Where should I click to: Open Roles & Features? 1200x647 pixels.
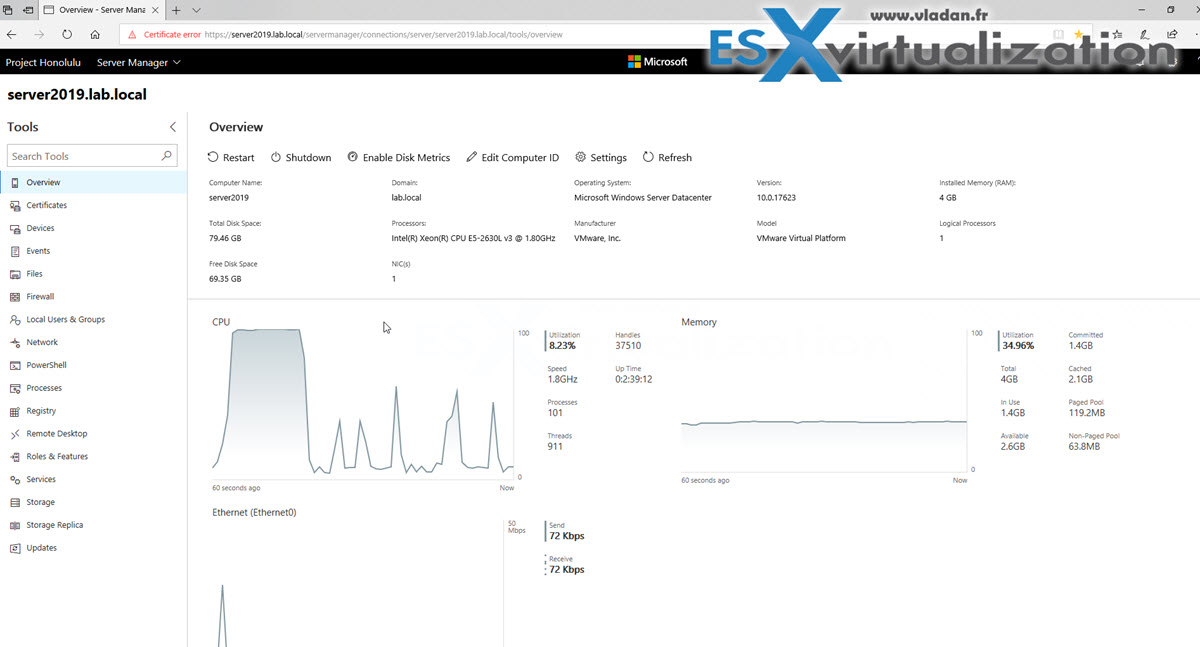[93, 457]
